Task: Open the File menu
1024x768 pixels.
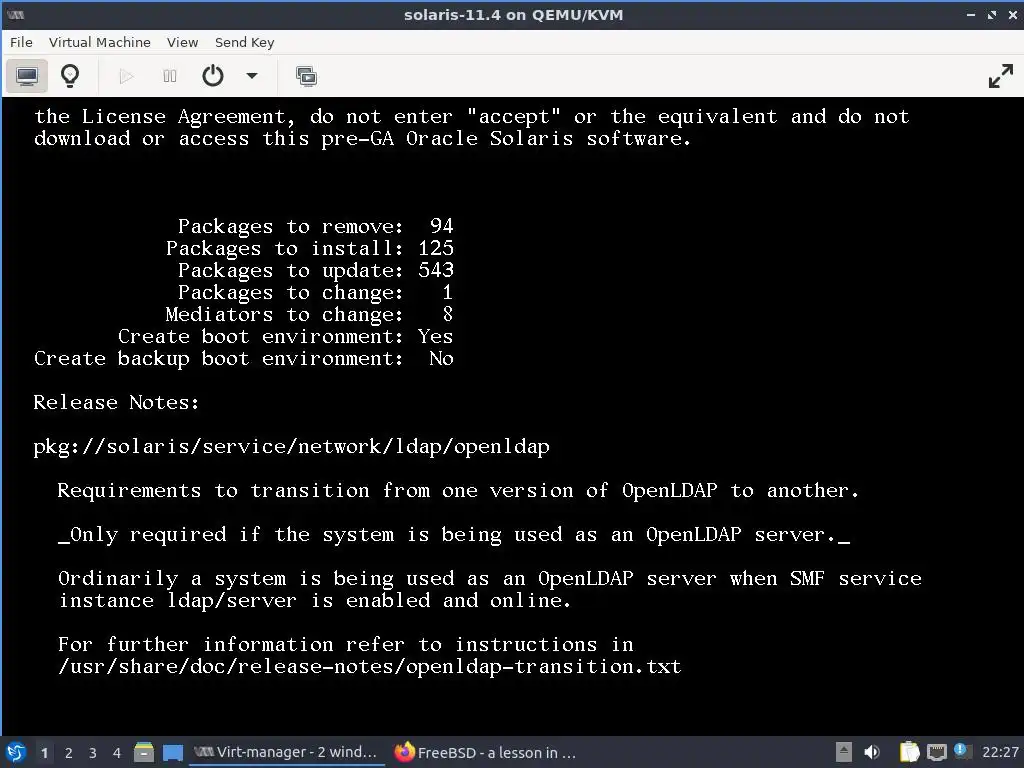Action: (x=21, y=42)
